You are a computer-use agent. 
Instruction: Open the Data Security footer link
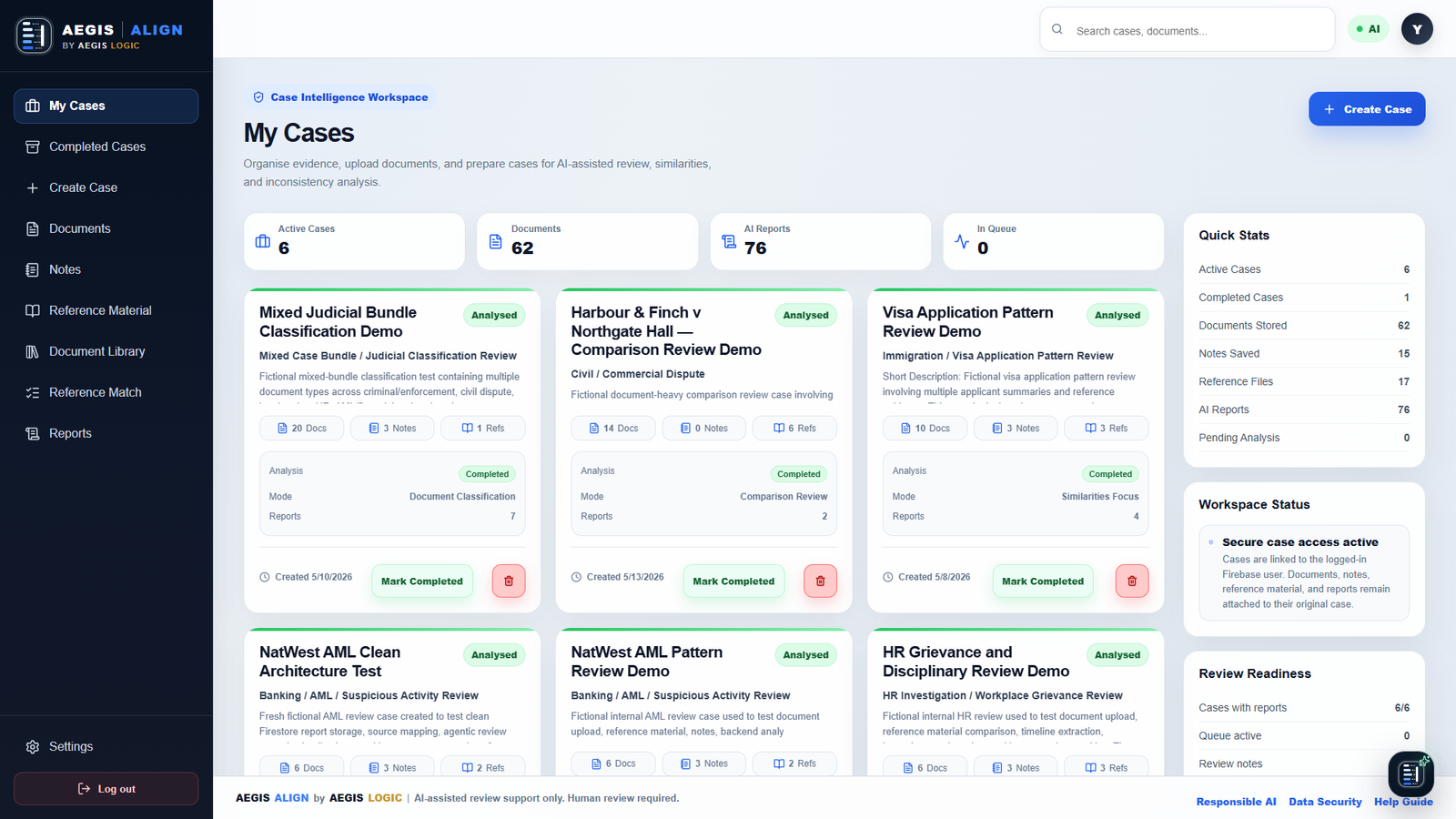click(1325, 802)
